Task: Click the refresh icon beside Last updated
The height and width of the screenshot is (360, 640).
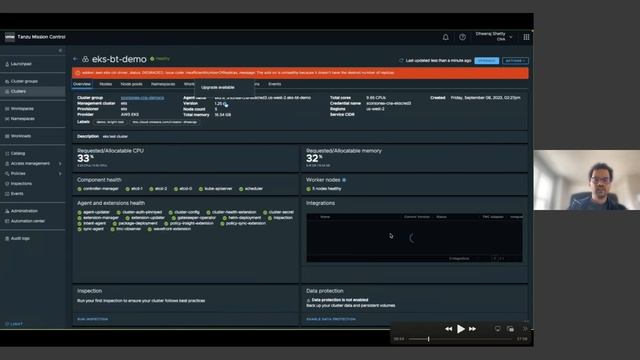Action: [x=401, y=61]
